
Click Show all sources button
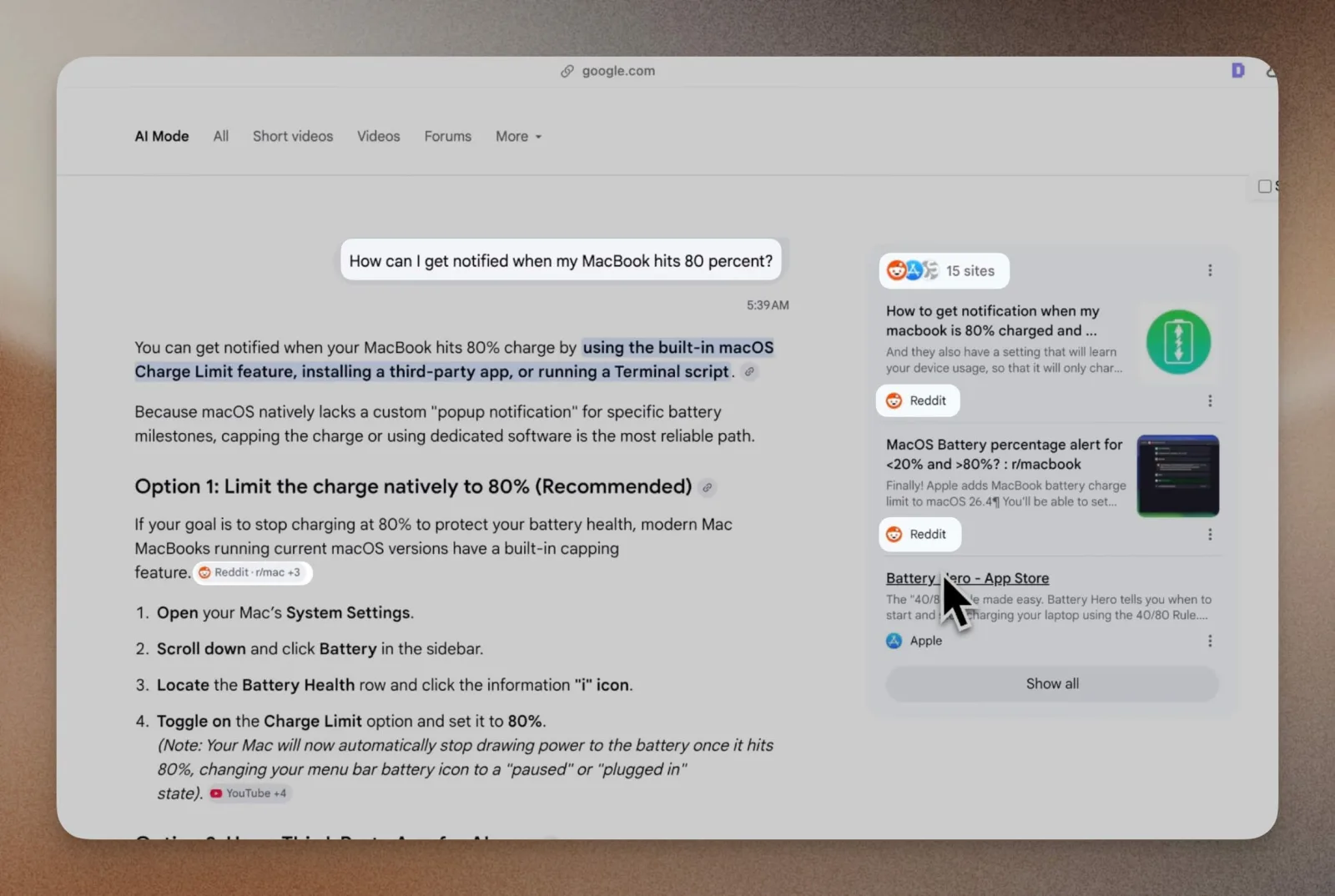[x=1052, y=684]
